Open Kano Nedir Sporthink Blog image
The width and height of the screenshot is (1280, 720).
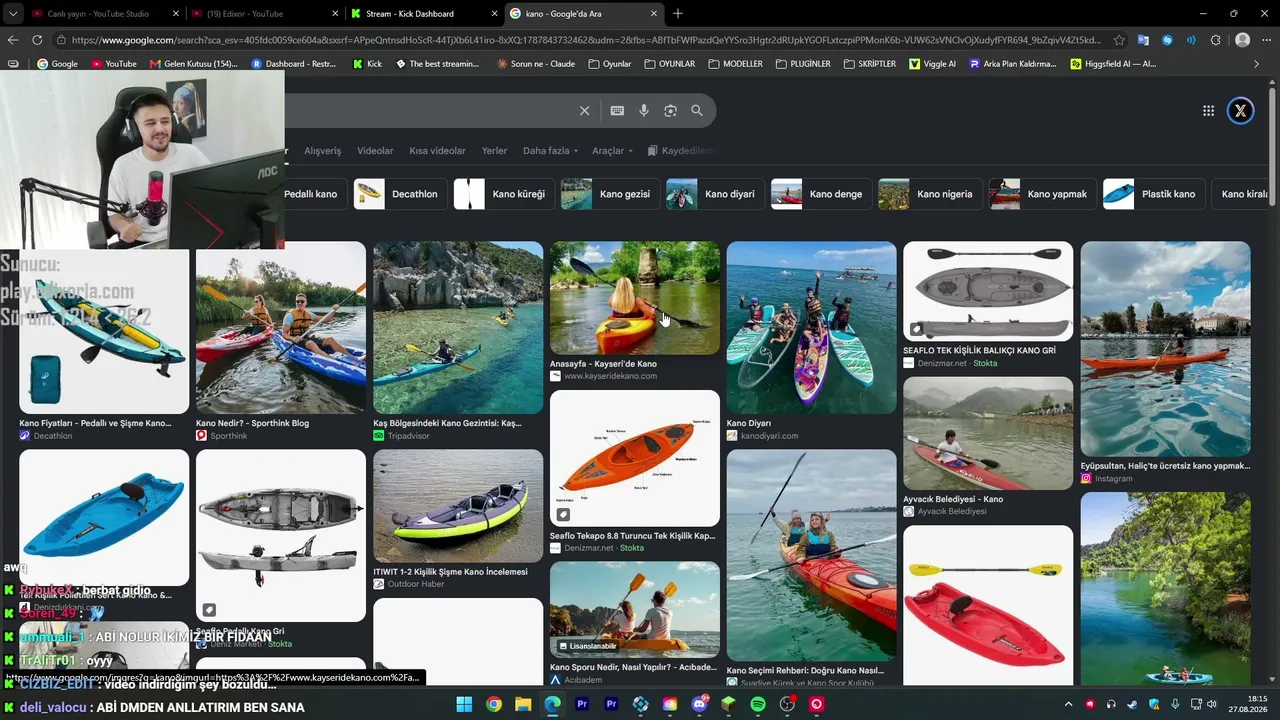[281, 327]
